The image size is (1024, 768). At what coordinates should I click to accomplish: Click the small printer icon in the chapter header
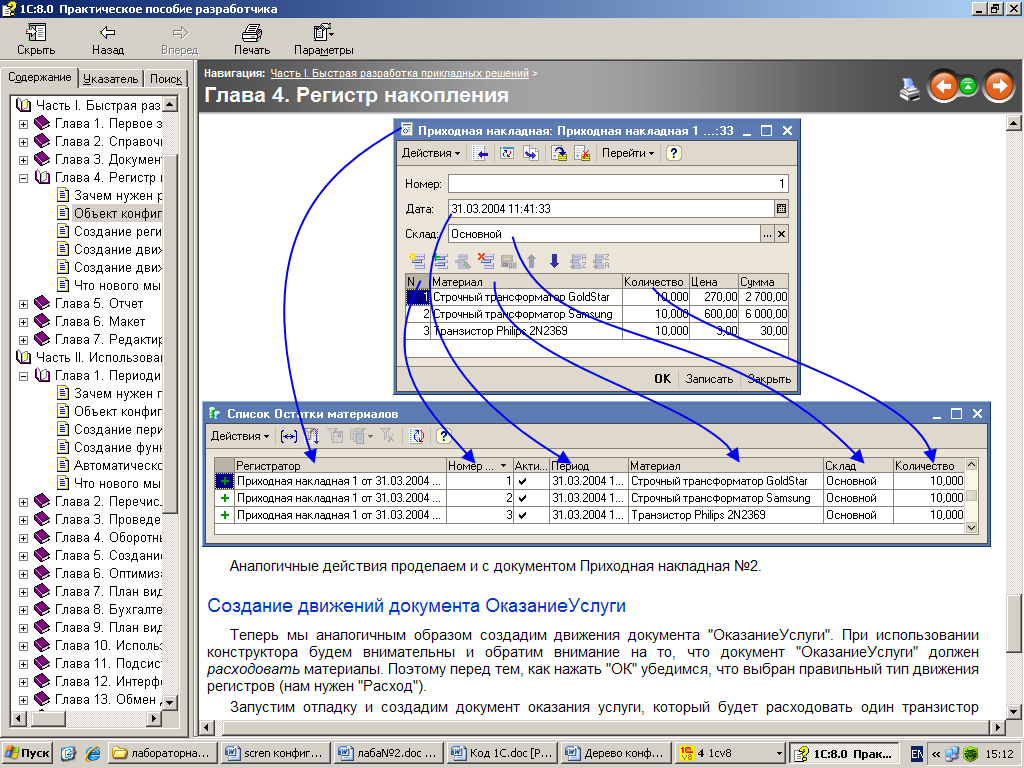click(x=909, y=88)
